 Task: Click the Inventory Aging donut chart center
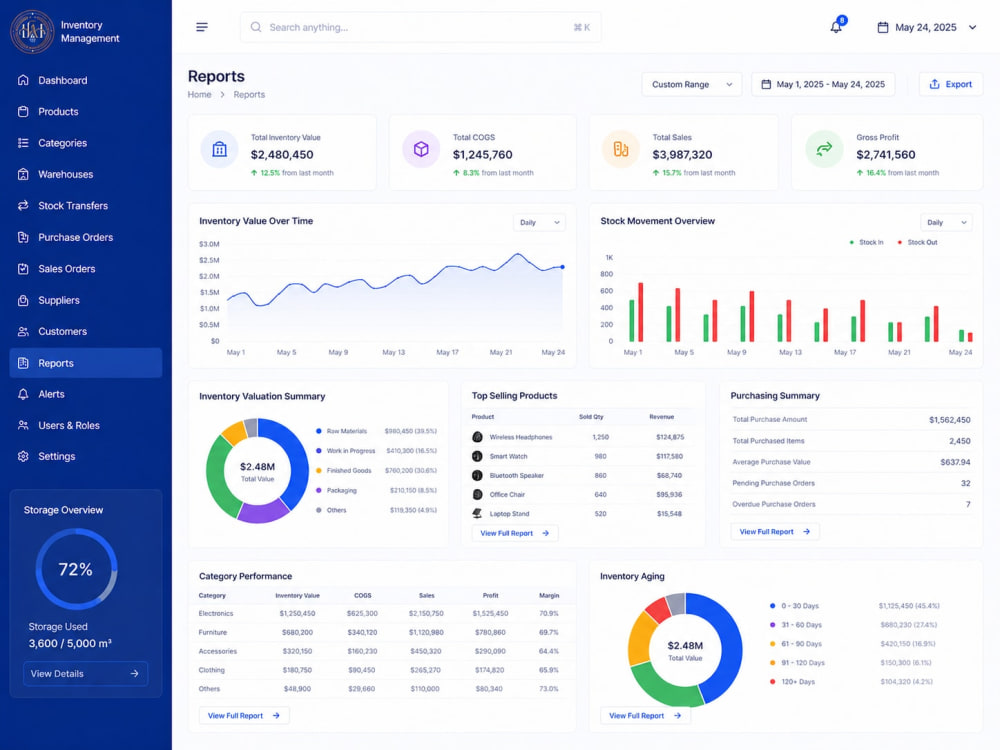(685, 650)
